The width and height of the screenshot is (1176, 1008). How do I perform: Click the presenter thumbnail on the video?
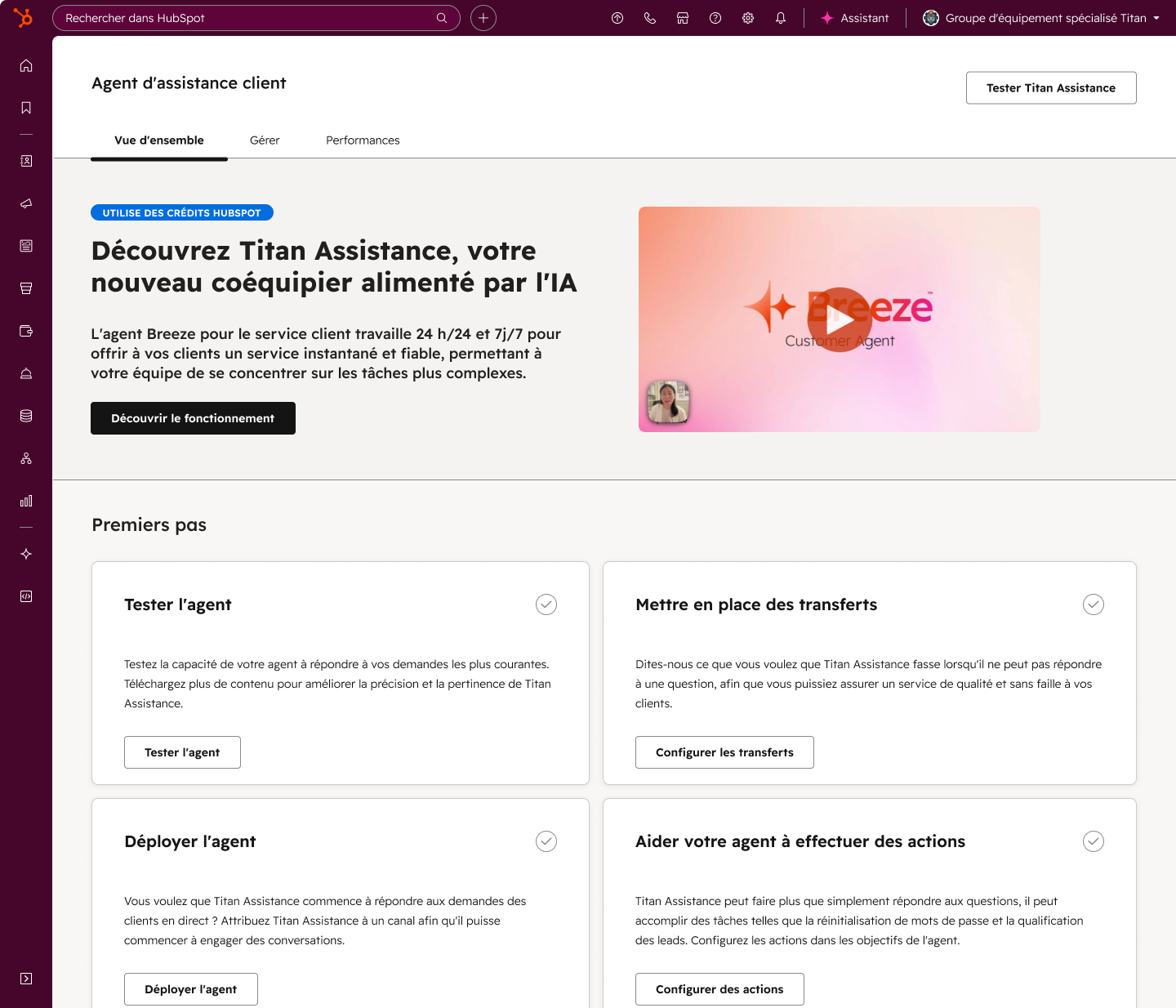point(668,402)
